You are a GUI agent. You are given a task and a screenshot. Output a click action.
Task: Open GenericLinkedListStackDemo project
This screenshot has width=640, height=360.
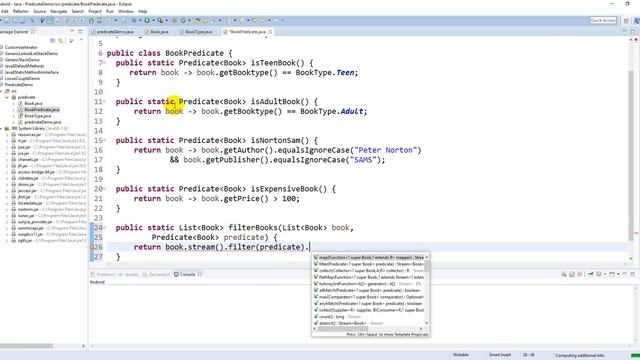[x=31, y=53]
